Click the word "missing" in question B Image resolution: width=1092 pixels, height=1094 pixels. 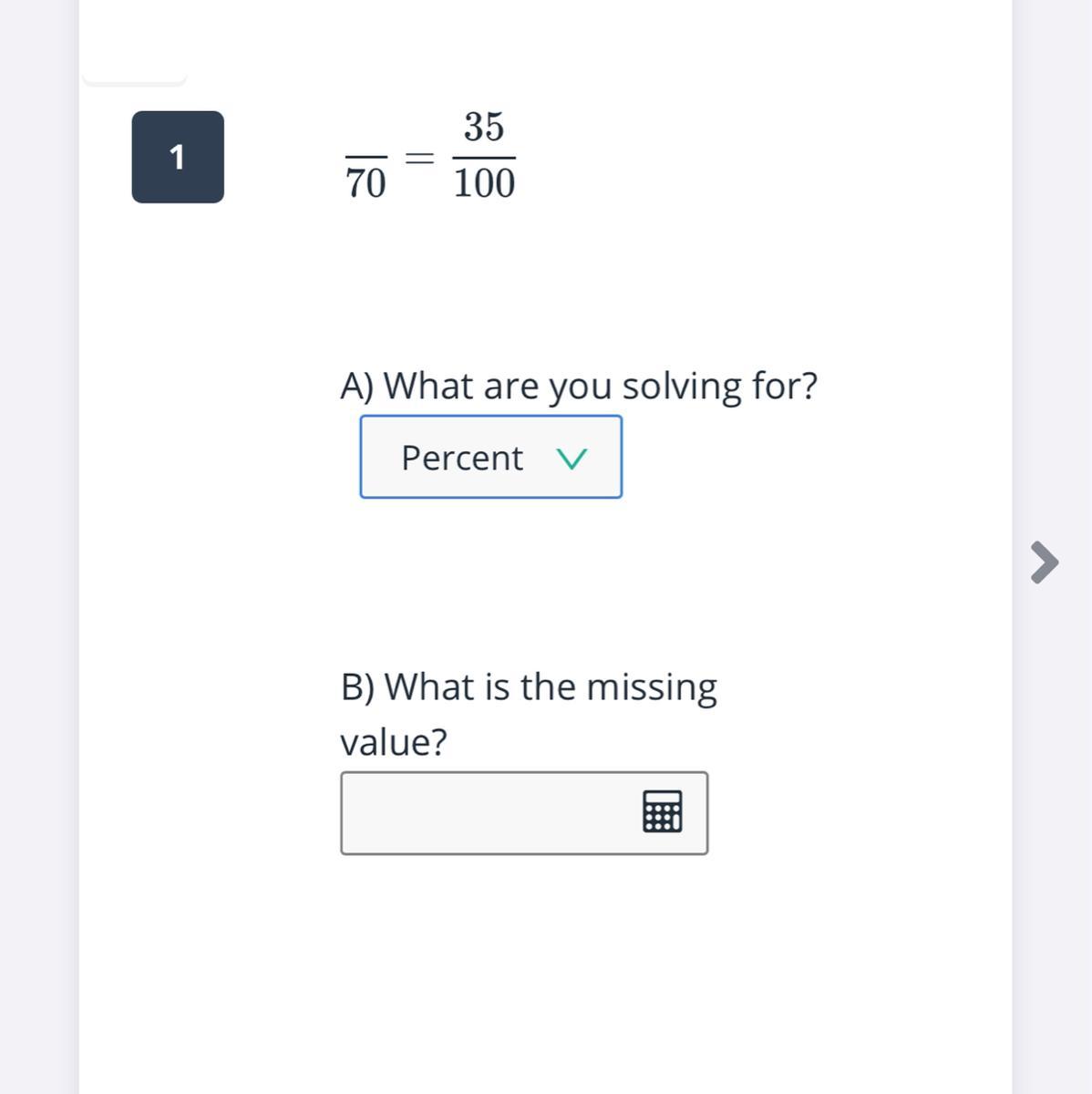point(652,686)
